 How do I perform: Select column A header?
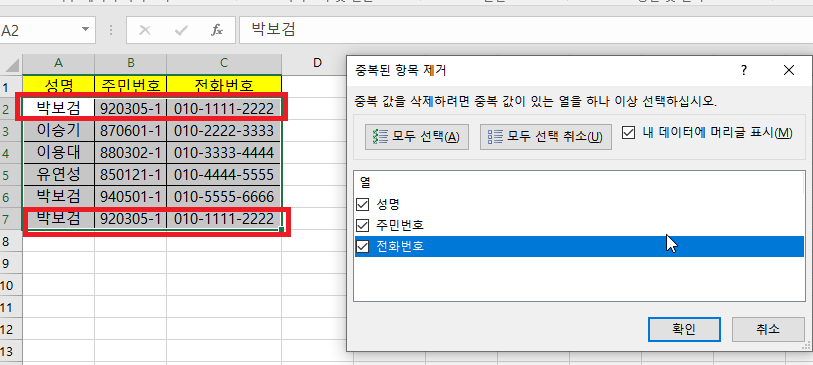point(59,63)
